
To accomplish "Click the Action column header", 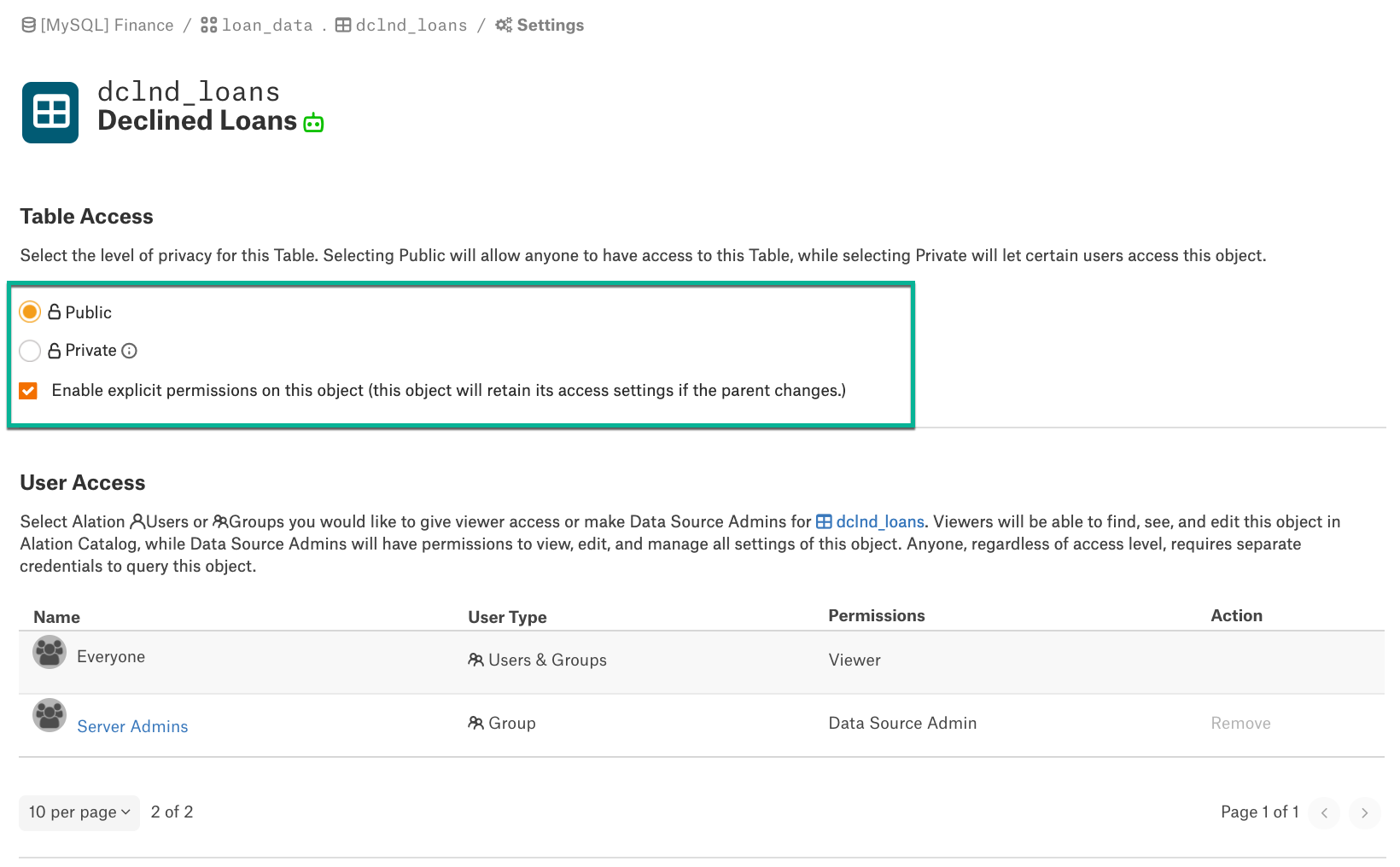I will click(x=1236, y=615).
